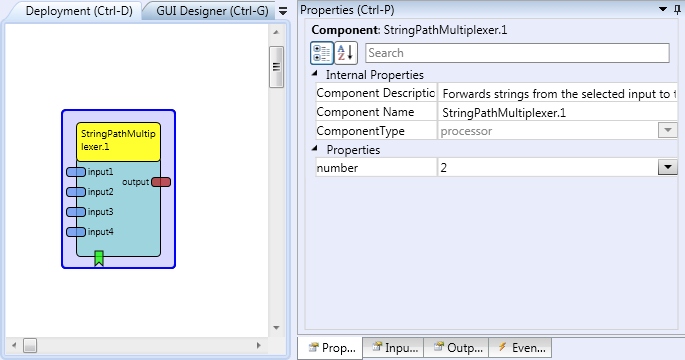685x360 pixels.
Task: Select the ComponentType property label
Action: (360, 131)
